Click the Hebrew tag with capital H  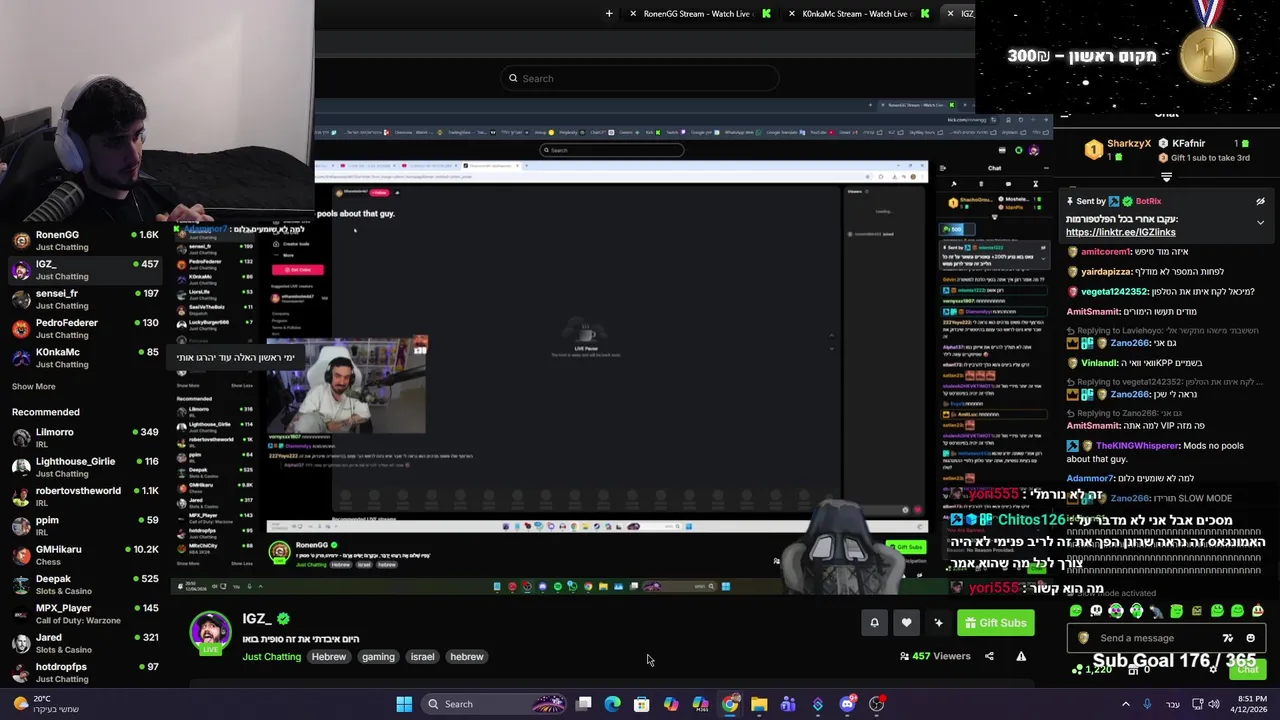pos(328,657)
